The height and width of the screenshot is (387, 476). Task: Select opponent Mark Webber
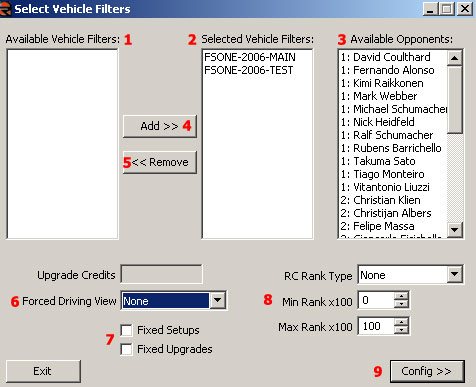pos(379,96)
